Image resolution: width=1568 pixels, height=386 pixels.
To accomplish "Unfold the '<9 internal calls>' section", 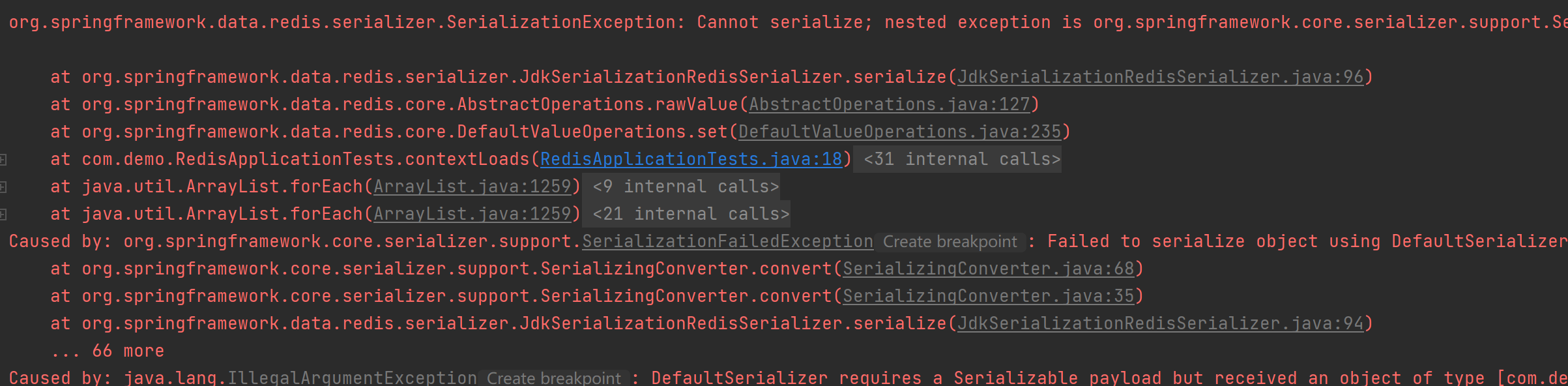I will pyautogui.click(x=686, y=186).
